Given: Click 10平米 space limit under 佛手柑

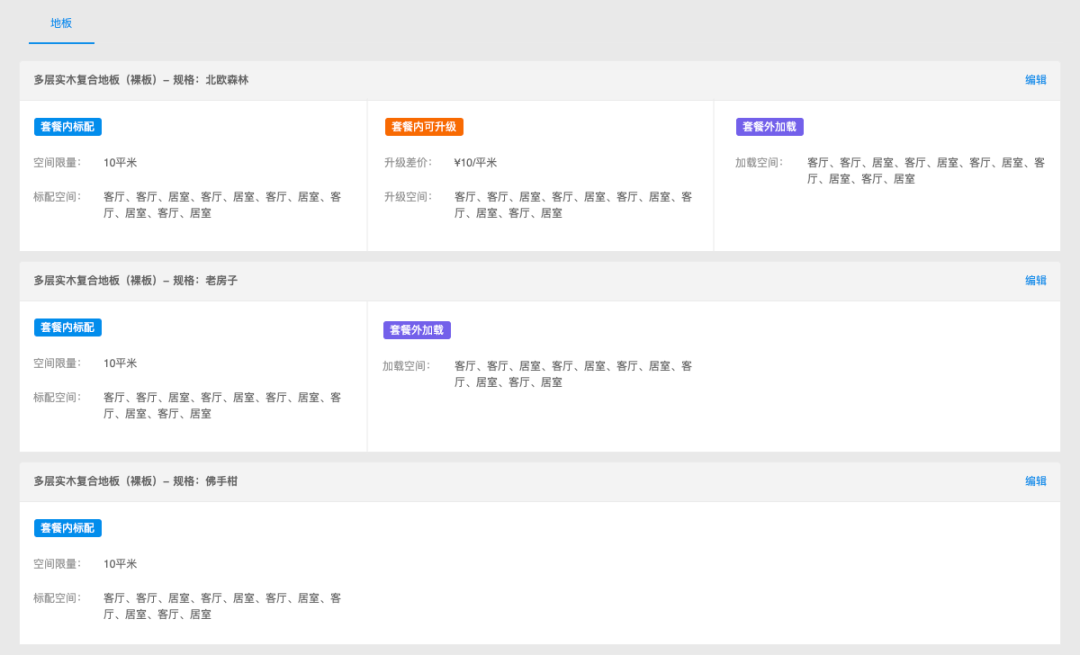Looking at the screenshot, I should click(120, 563).
